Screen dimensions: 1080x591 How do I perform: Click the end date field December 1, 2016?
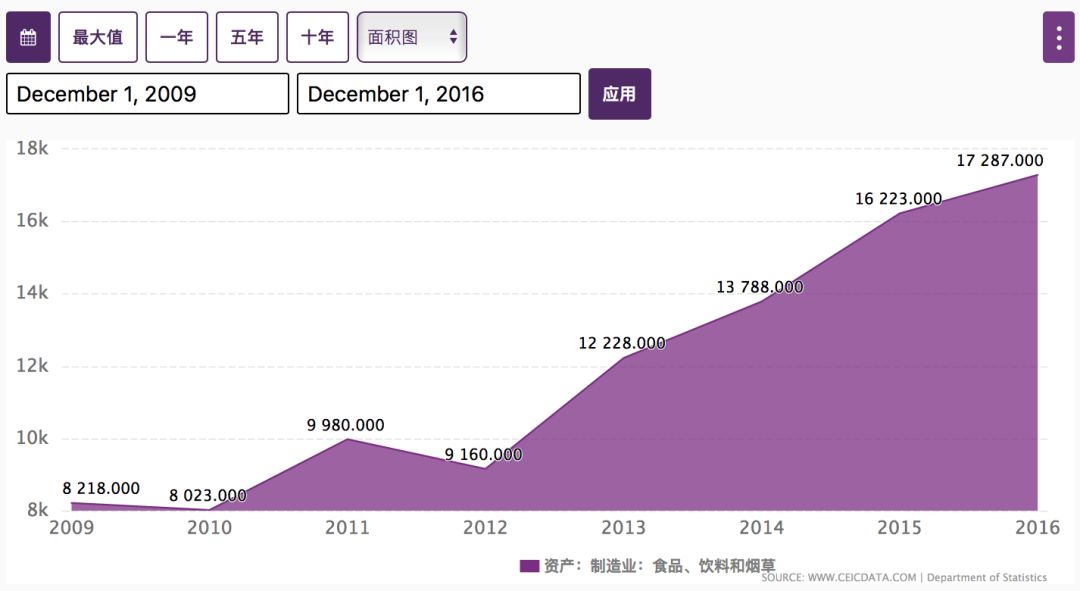click(x=438, y=94)
